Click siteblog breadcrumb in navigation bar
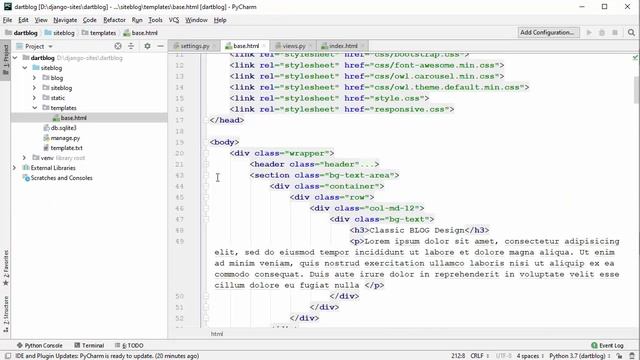The width and height of the screenshot is (640, 360). click(x=60, y=33)
